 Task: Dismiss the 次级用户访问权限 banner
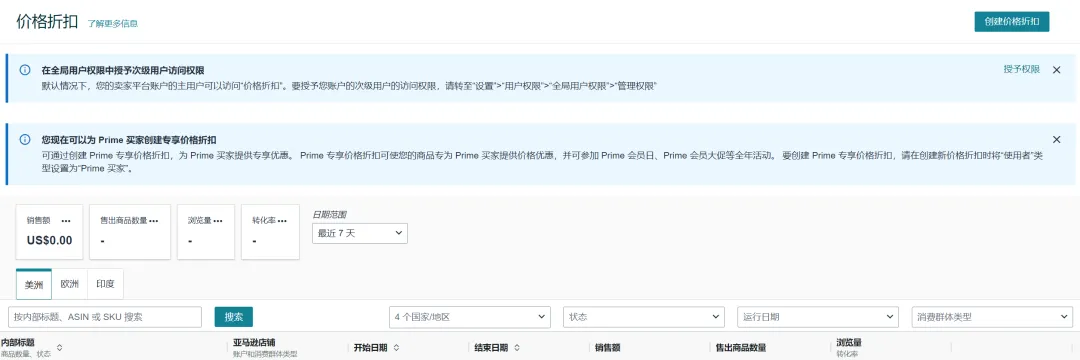click(1057, 70)
